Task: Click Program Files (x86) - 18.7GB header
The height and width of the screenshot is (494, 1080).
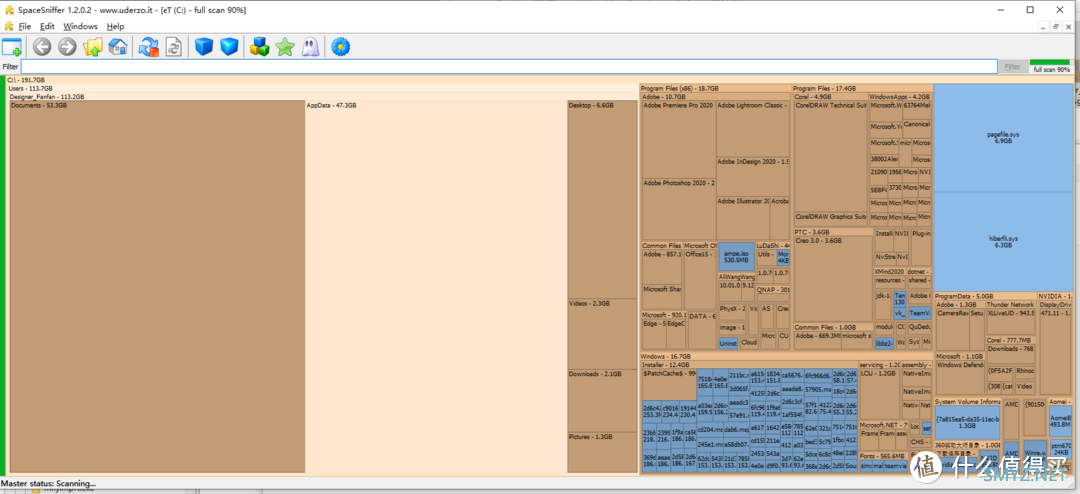Action: [x=715, y=89]
